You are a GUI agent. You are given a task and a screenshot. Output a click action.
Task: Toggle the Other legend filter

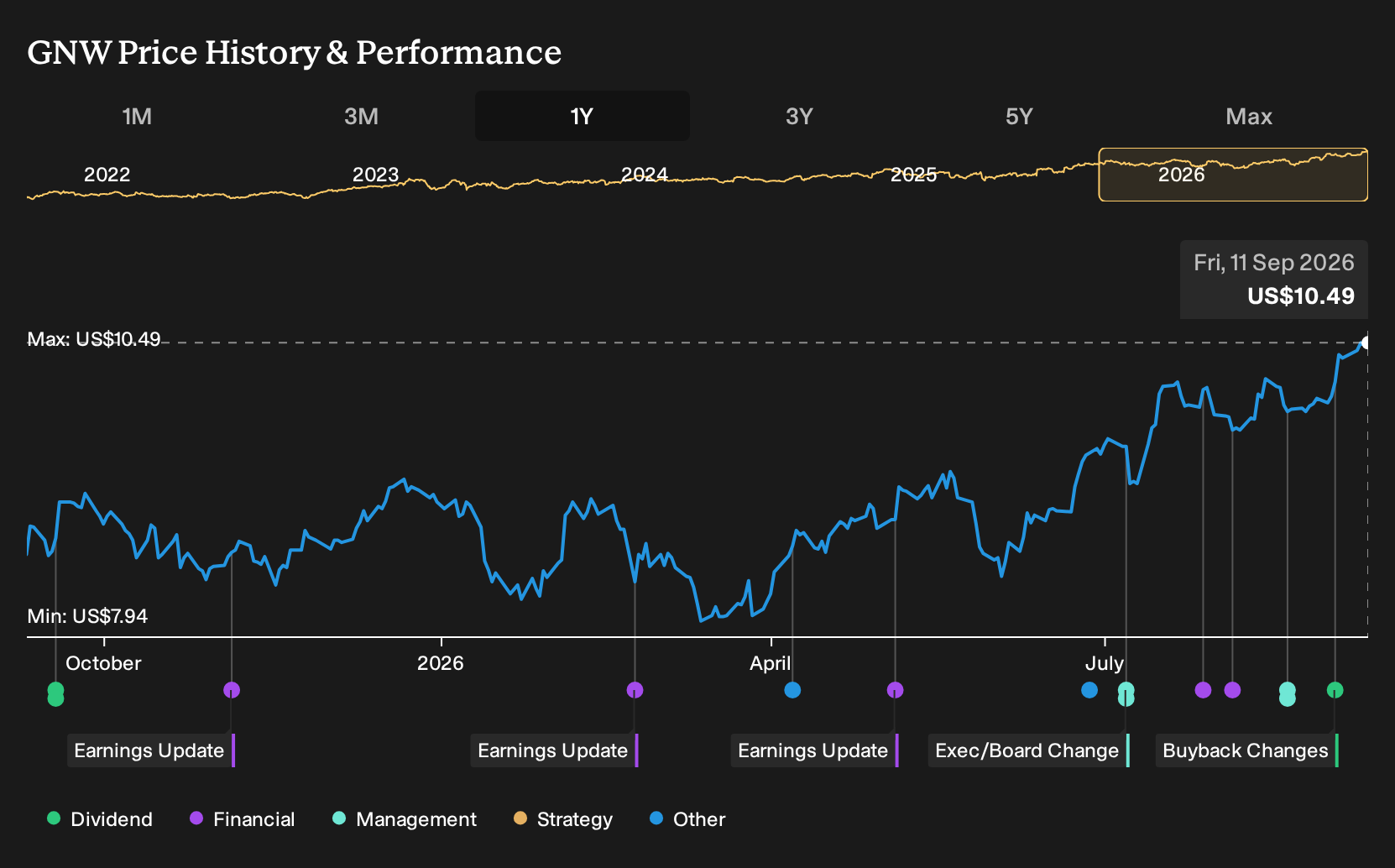(687, 819)
